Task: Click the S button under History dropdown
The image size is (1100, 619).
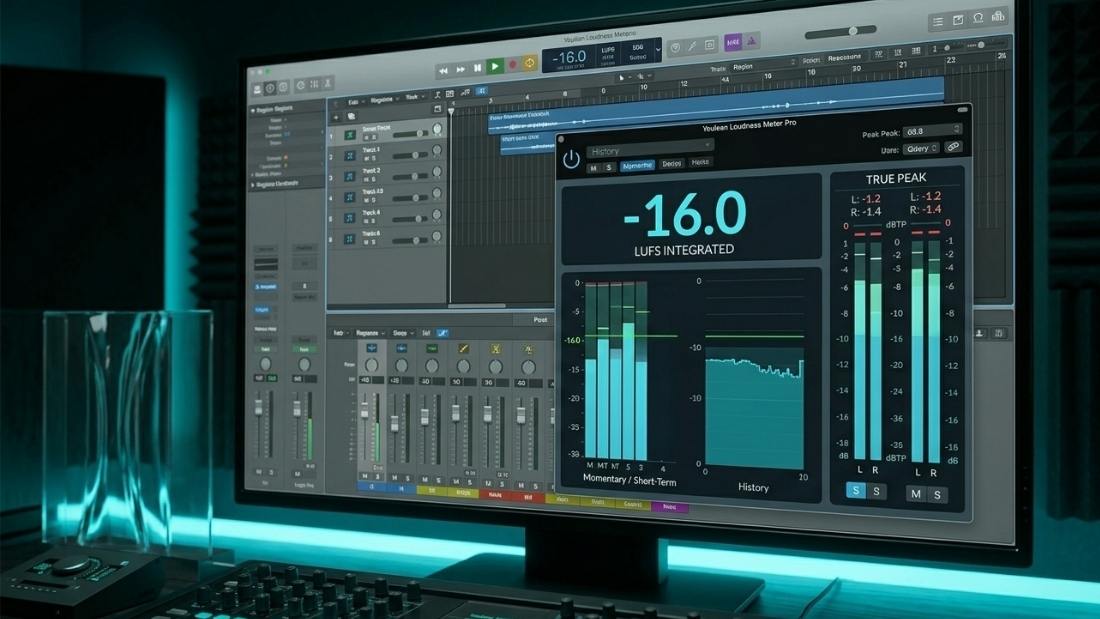Action: pyautogui.click(x=609, y=168)
